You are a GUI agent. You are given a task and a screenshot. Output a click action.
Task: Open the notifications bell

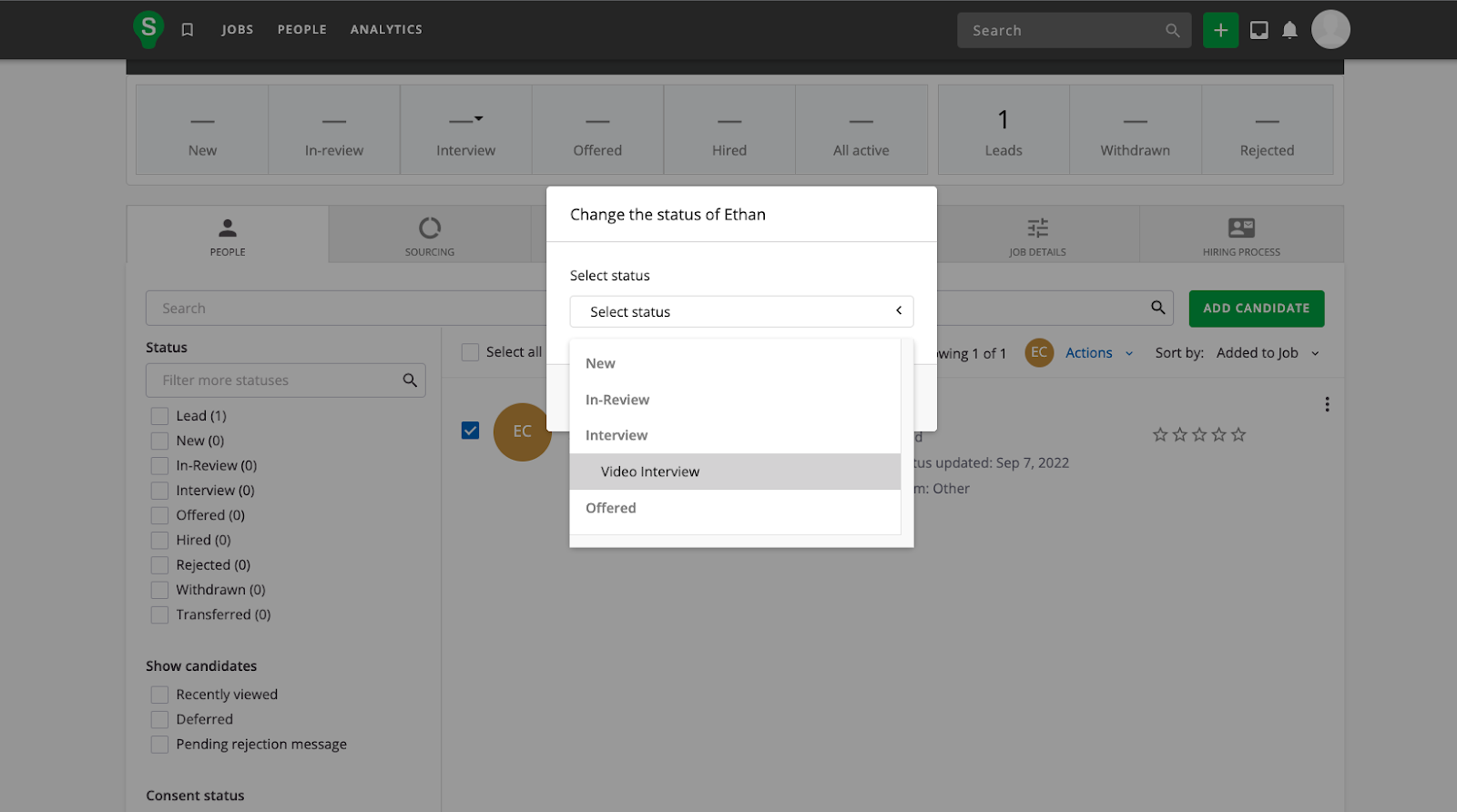pyautogui.click(x=1289, y=30)
